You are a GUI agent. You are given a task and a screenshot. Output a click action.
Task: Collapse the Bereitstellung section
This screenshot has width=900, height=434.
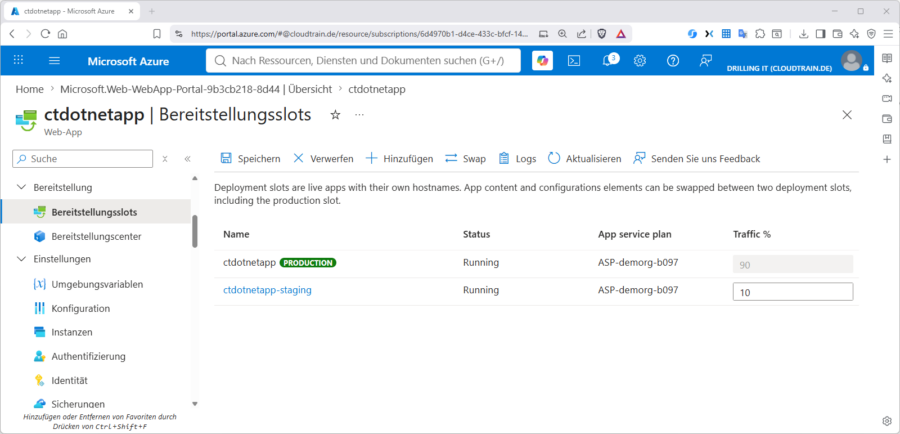coord(22,187)
